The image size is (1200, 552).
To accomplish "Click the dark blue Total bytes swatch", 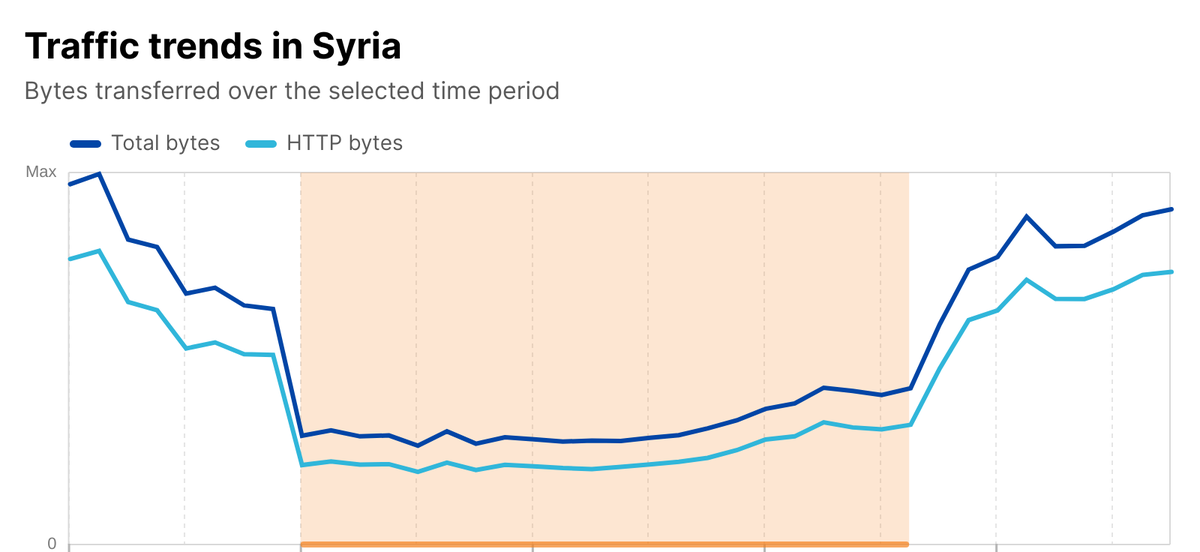I will (x=86, y=144).
